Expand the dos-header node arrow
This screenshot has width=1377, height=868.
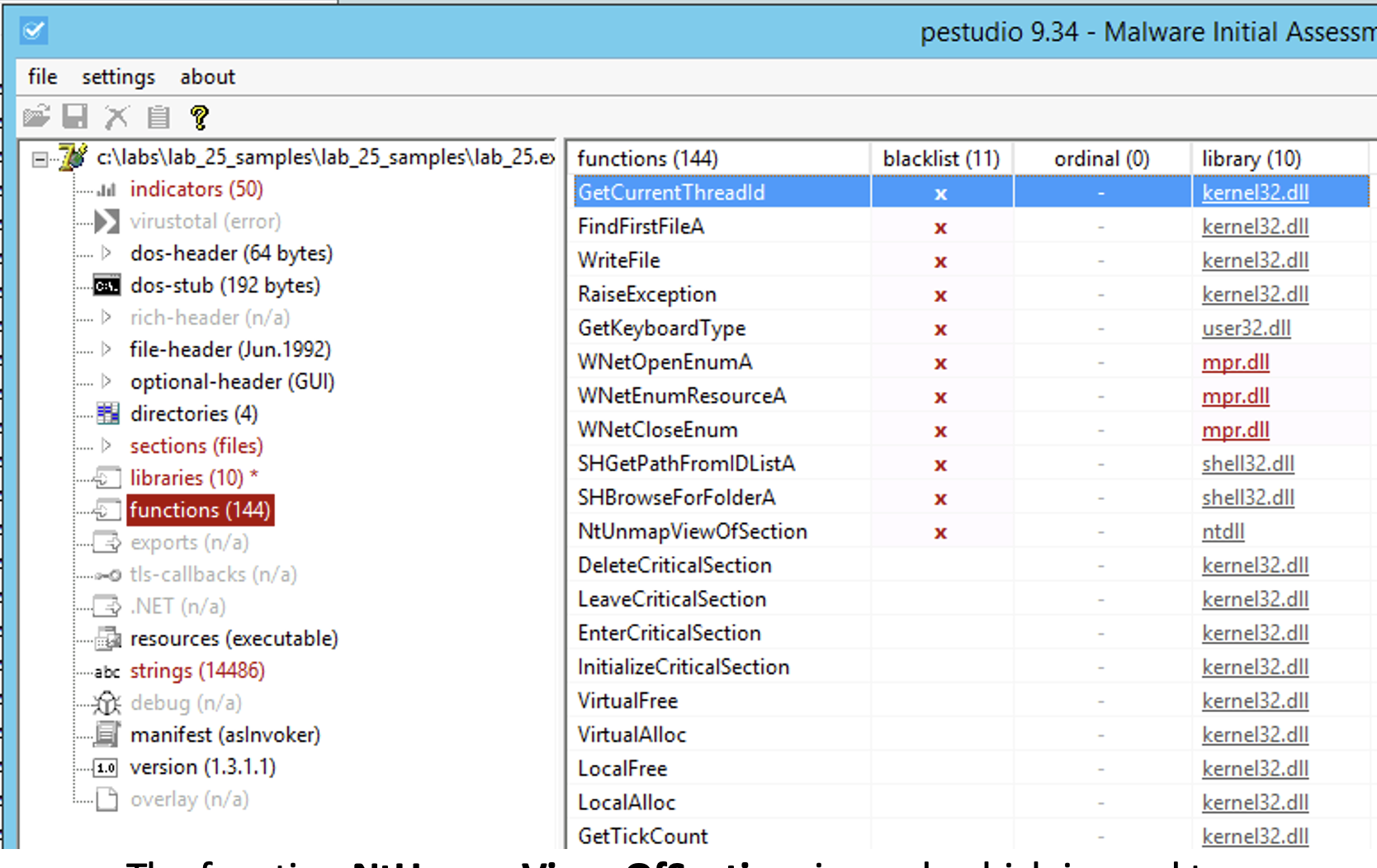click(x=106, y=252)
